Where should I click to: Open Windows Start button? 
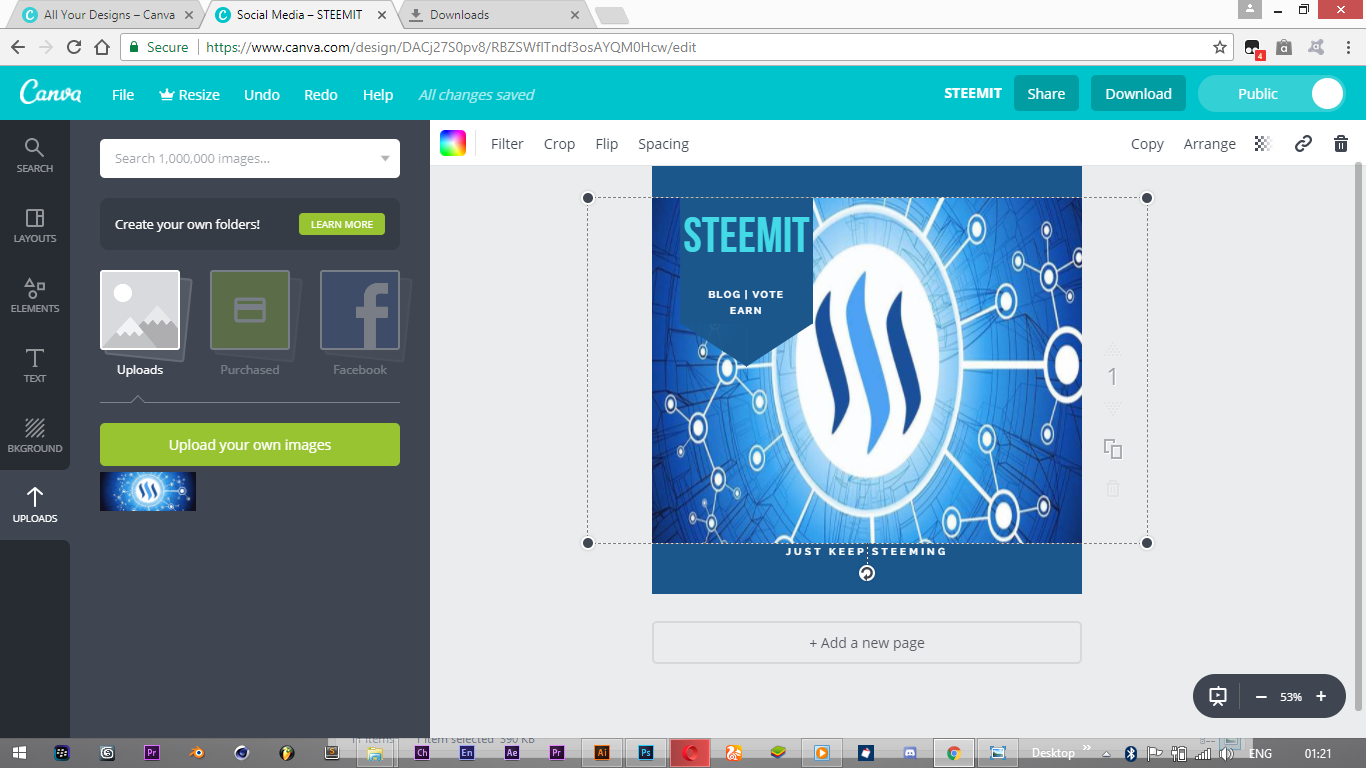pos(20,753)
